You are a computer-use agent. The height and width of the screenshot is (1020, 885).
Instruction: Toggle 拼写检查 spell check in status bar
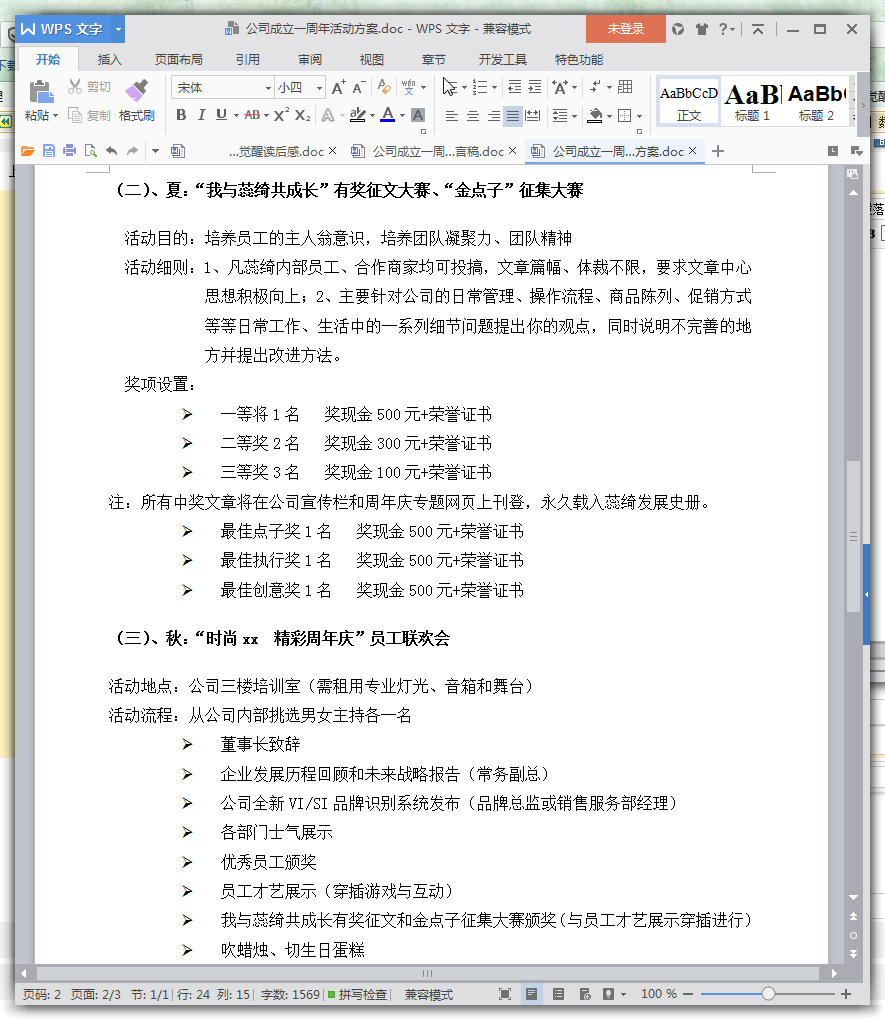(357, 994)
